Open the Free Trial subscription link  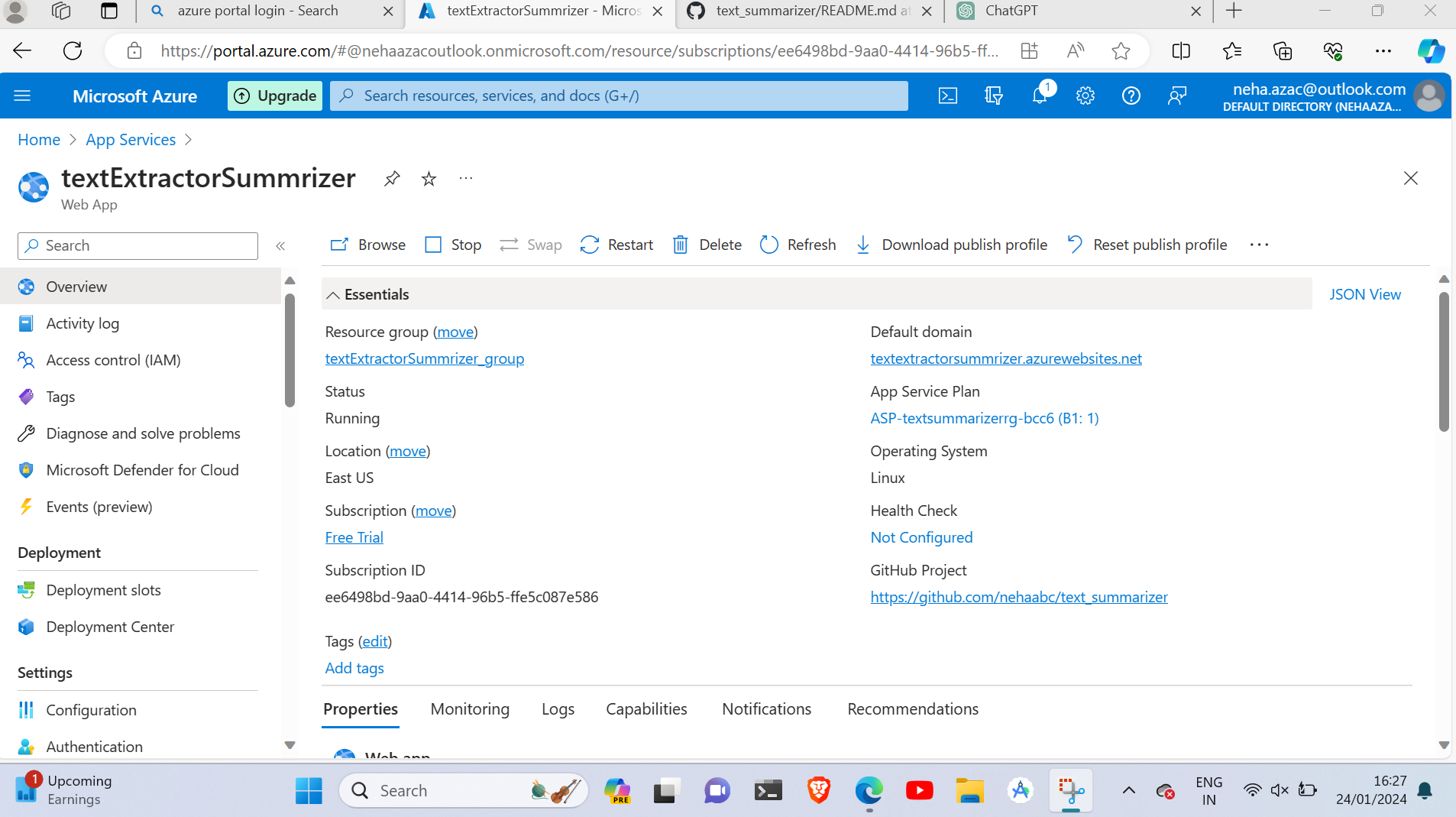click(x=354, y=537)
